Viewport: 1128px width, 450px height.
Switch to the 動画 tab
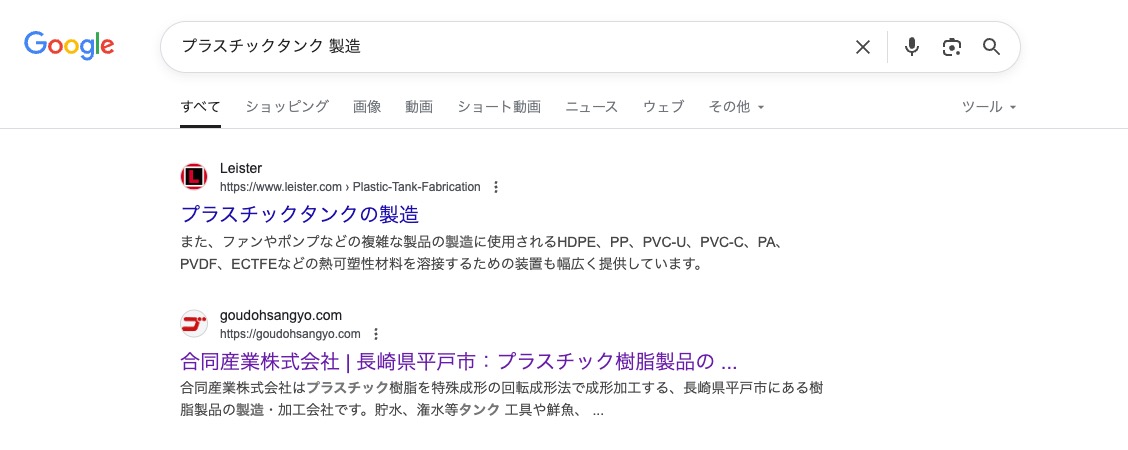click(x=419, y=107)
